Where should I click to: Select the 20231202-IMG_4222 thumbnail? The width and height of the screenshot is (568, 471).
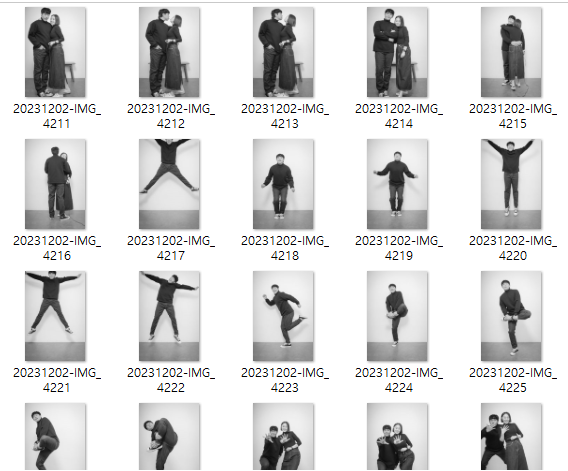click(x=169, y=316)
